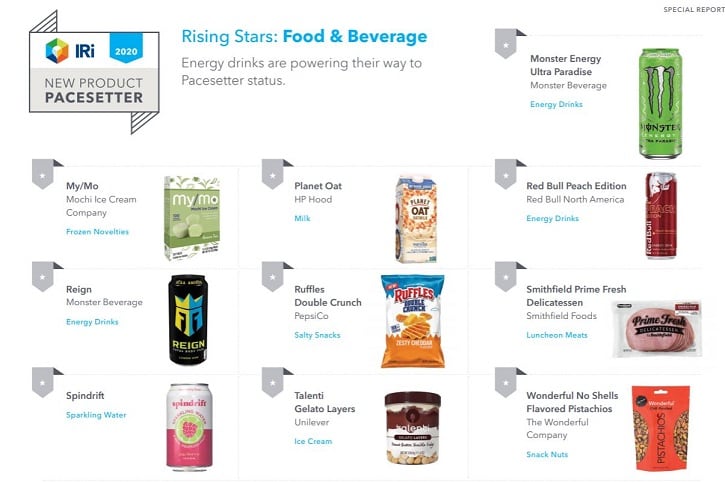This screenshot has width=725, height=483.
Task: Select the Reign energy drink can image
Action: tap(188, 319)
